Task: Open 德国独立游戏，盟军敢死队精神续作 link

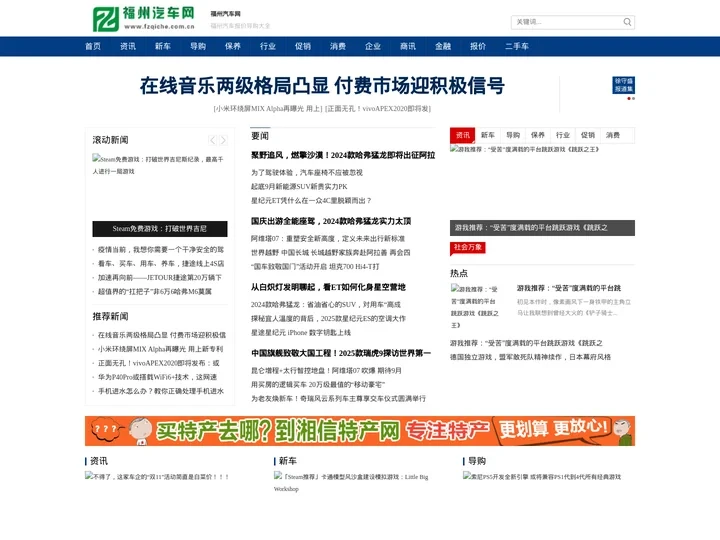Action: (x=530, y=357)
